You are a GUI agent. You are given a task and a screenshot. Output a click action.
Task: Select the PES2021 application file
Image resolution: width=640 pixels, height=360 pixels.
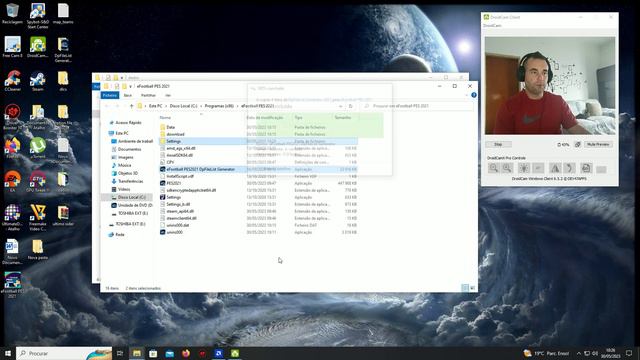[x=173, y=183]
